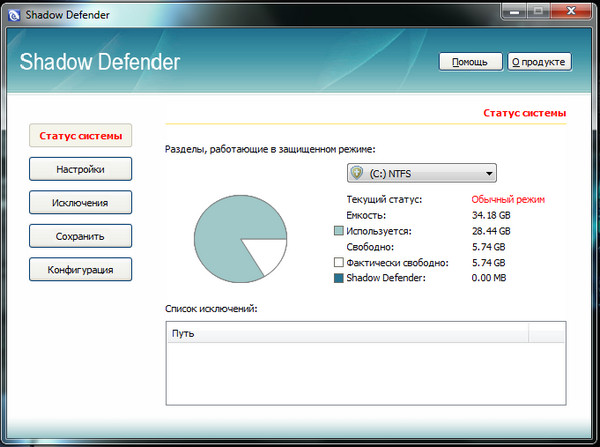Click the Используется legend color swatch

[x=339, y=231]
